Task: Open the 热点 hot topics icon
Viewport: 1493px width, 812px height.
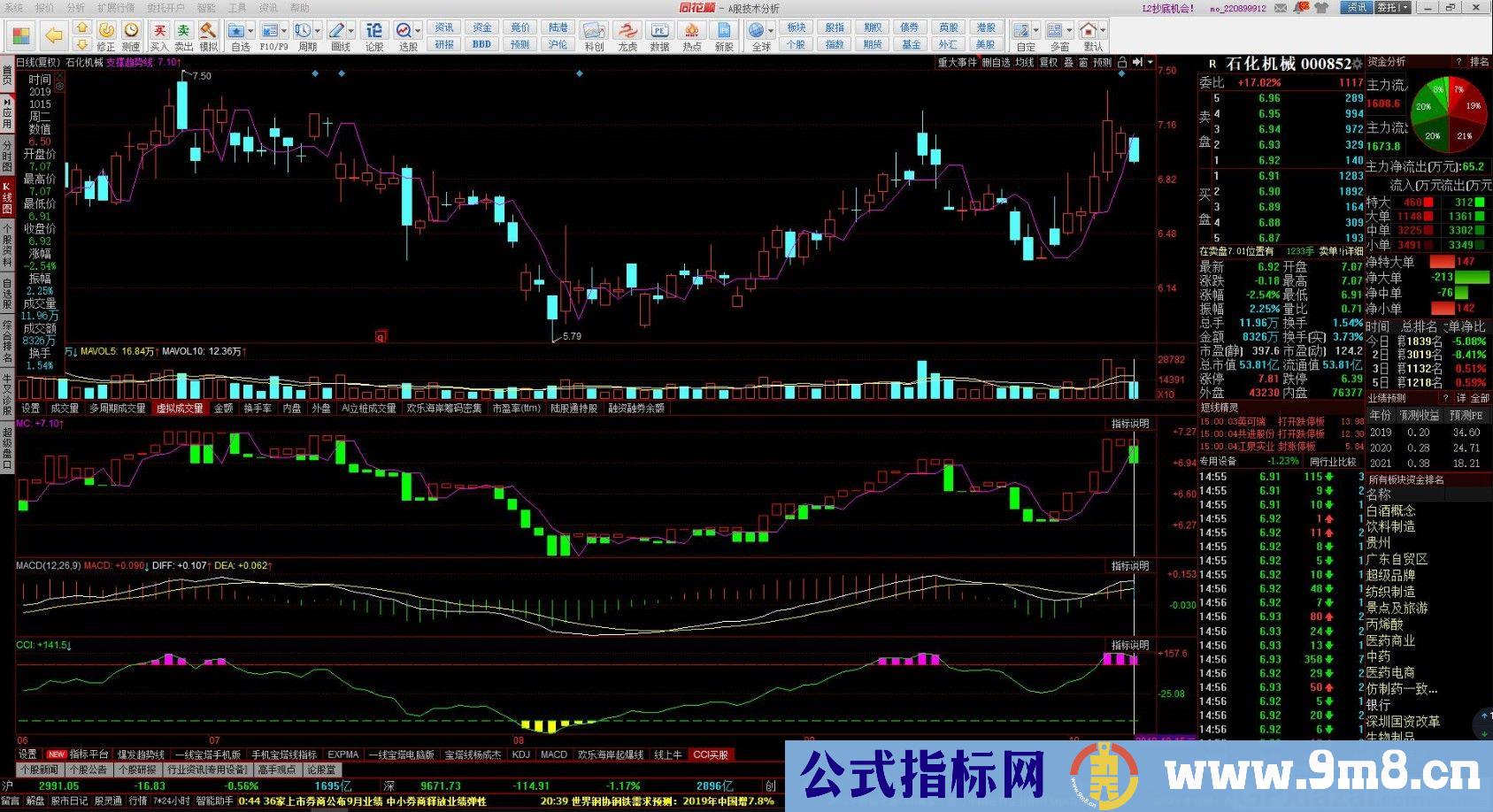Action: click(692, 35)
